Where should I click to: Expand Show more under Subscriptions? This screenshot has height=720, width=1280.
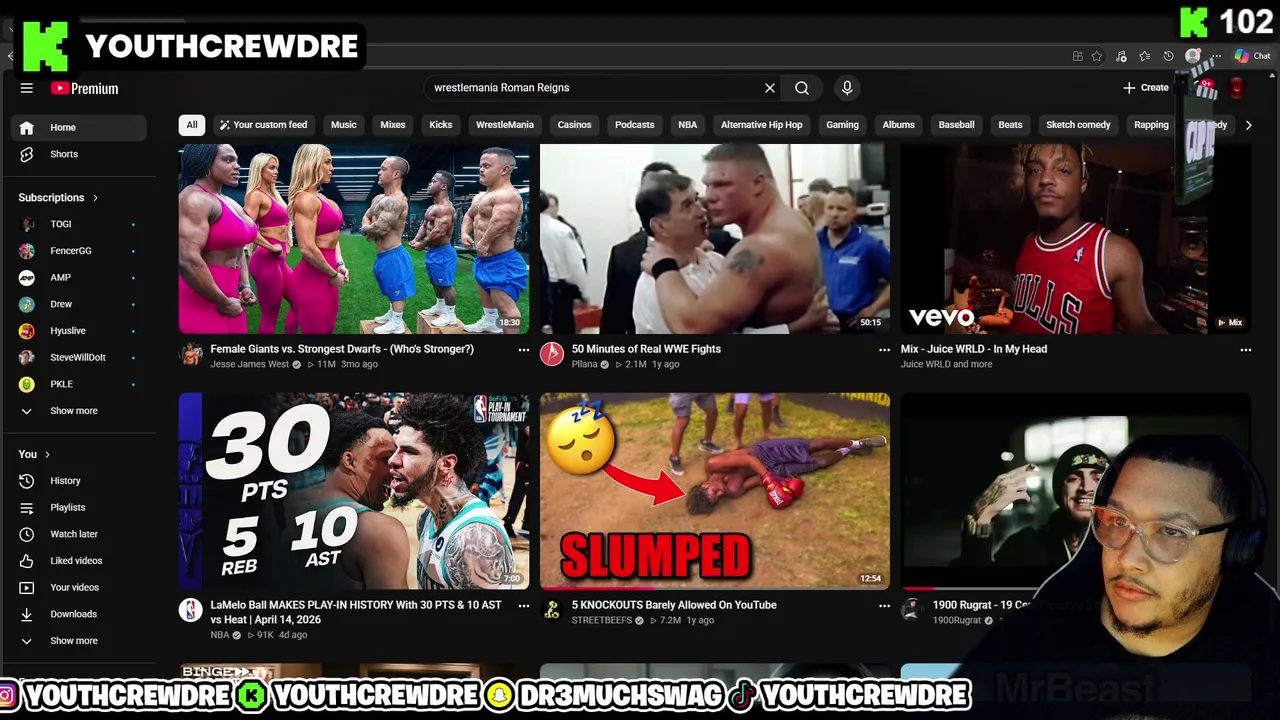click(x=79, y=411)
